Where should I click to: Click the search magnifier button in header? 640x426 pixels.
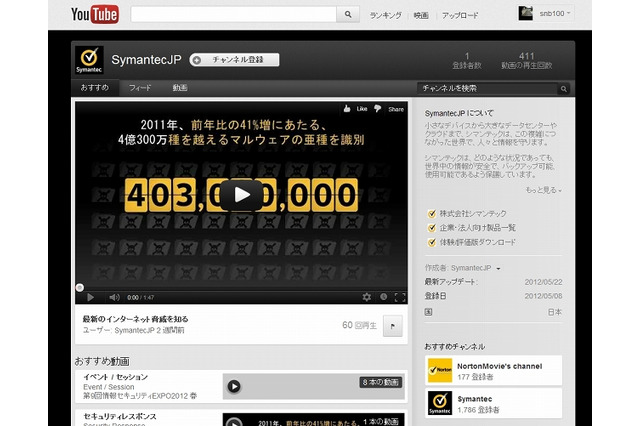click(348, 14)
